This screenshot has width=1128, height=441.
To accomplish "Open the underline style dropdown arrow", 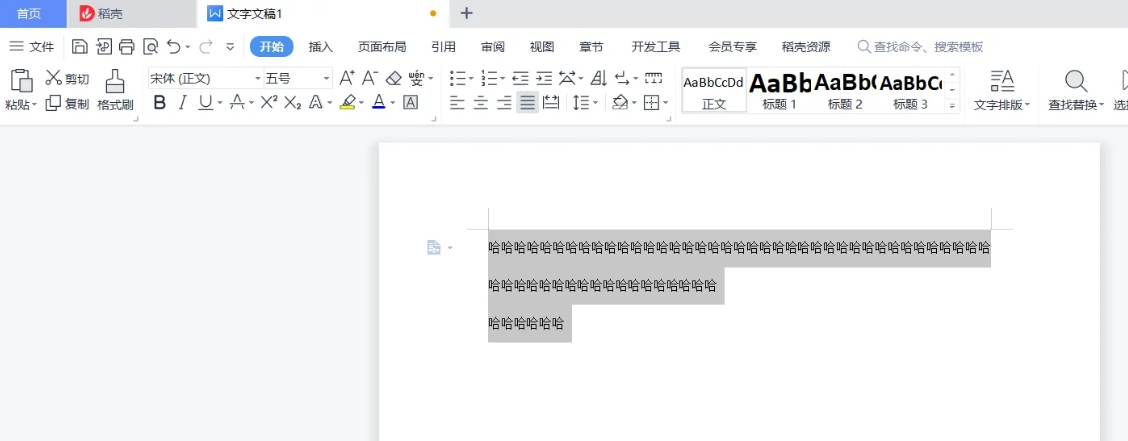I will click(220, 103).
